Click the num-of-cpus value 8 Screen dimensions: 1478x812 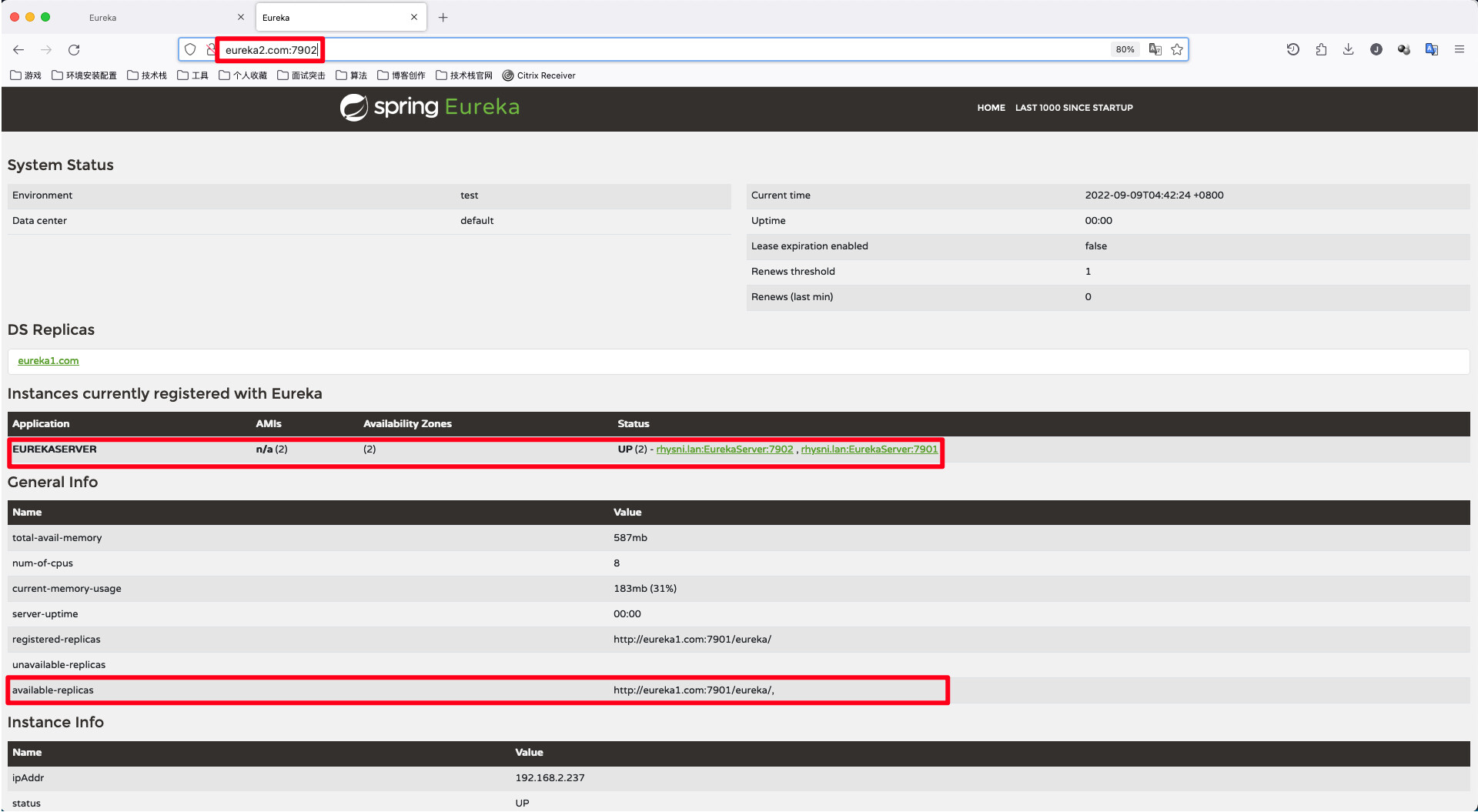pyautogui.click(x=617, y=563)
